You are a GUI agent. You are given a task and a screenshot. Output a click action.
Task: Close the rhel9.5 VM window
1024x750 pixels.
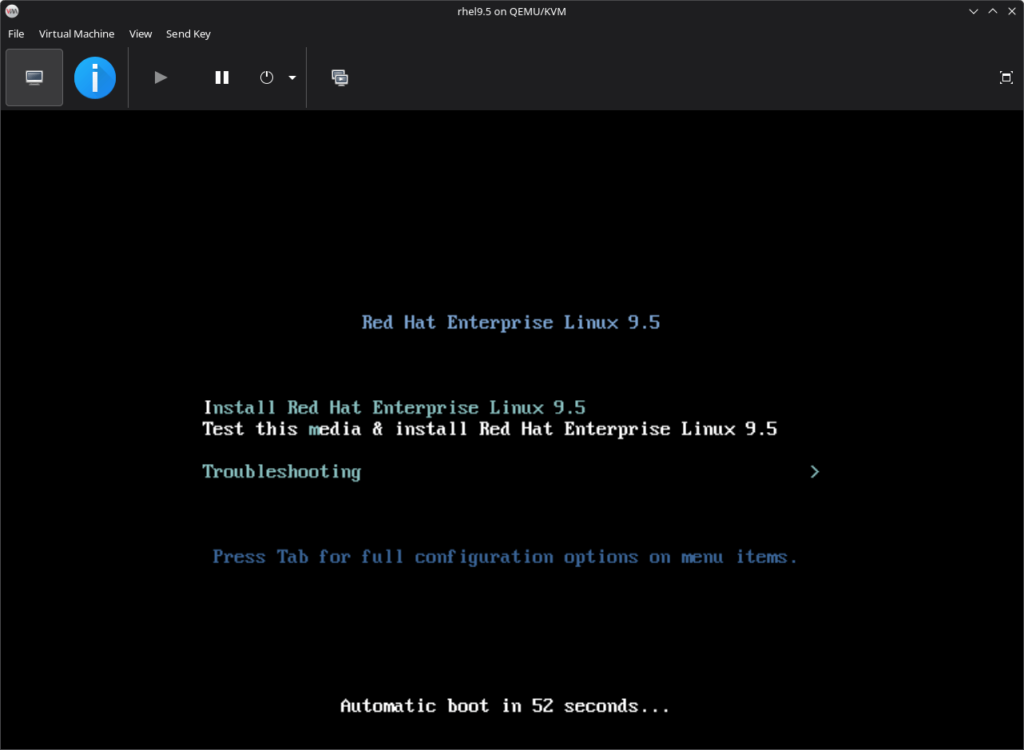[1012, 11]
